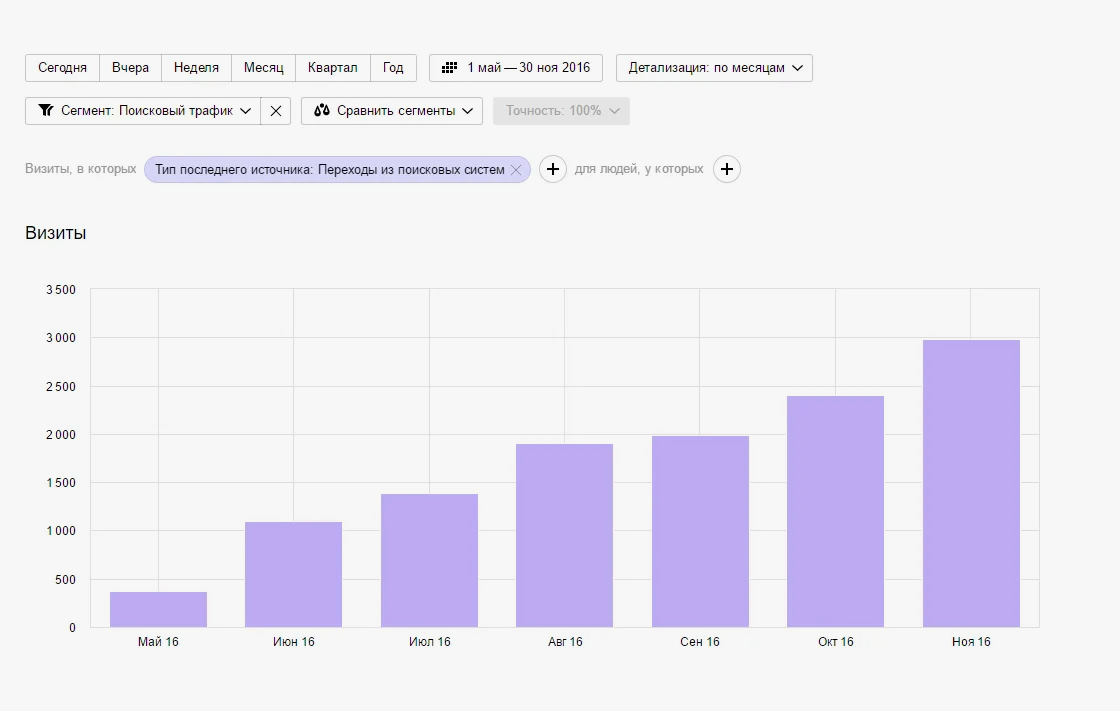Click the funnel filter icon in segment button
The image size is (1120, 711).
pos(46,111)
